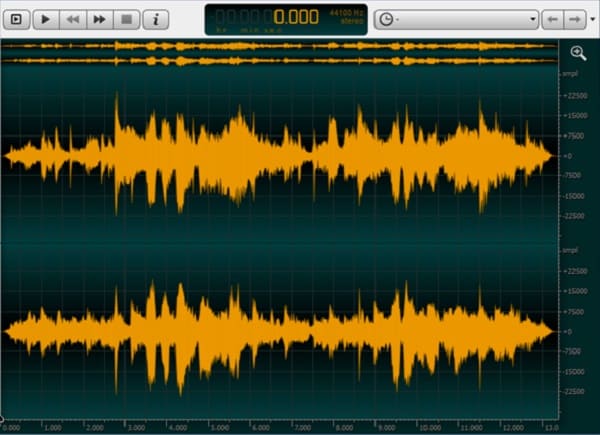600x435 pixels.
Task: Click the overview waveform strip at top
Action: click(x=279, y=53)
